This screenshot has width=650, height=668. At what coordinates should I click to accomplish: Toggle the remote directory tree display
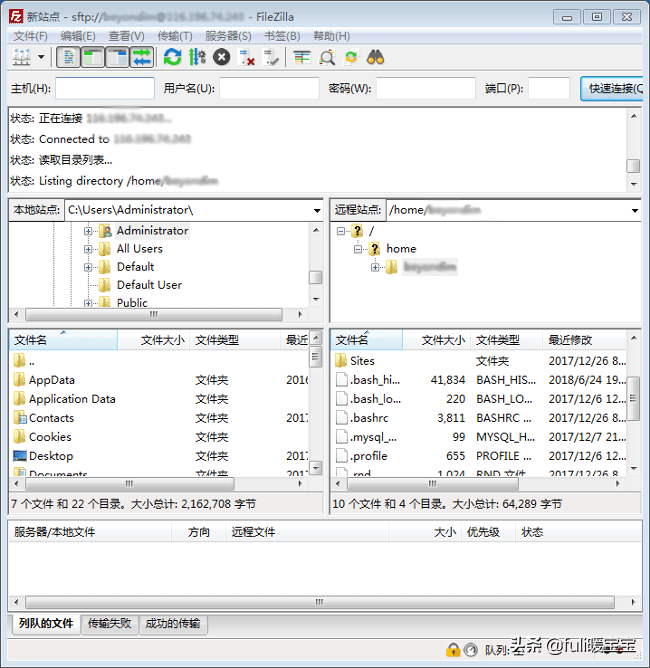117,57
